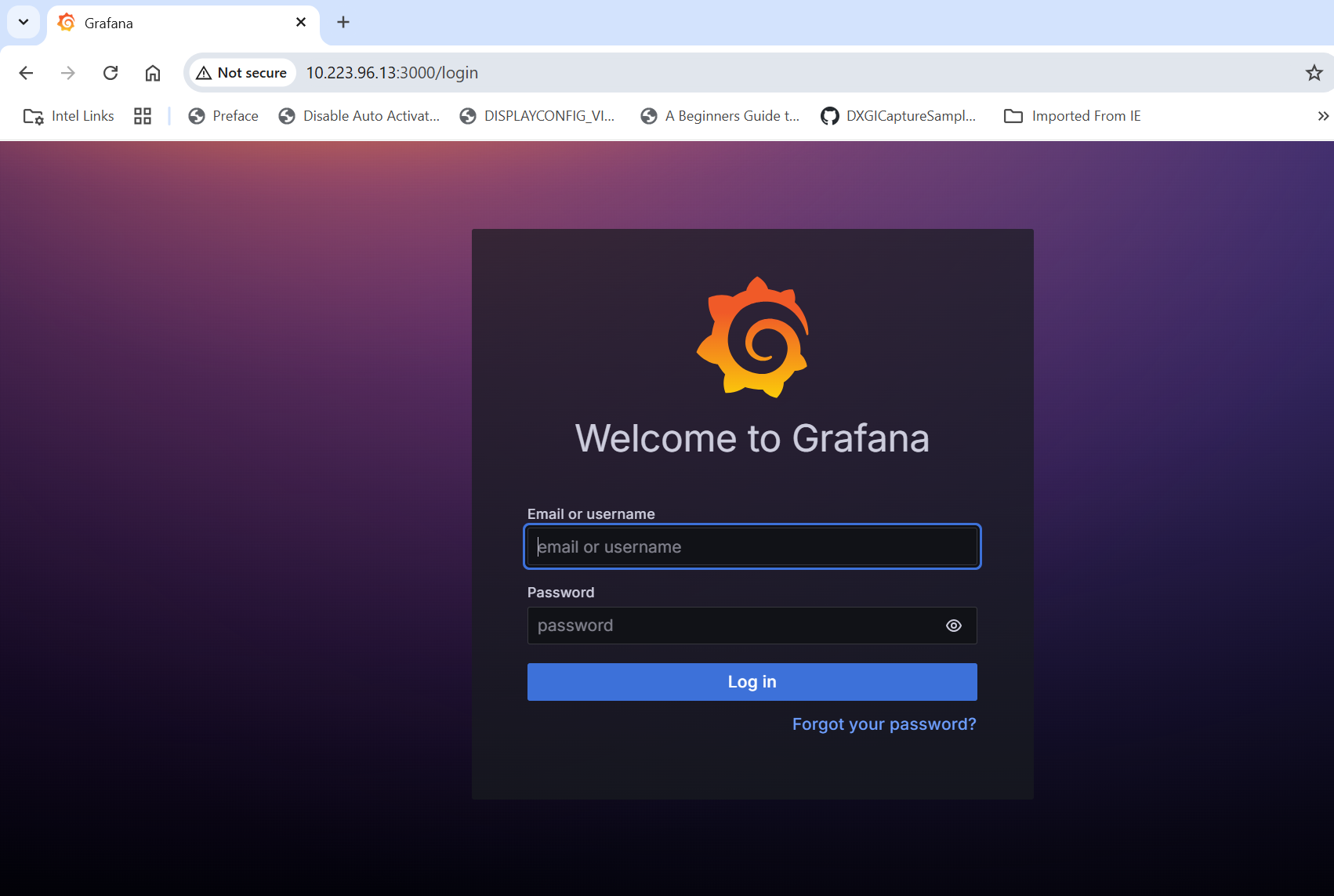
Task: Click Forgot your password link
Action: pos(883,724)
